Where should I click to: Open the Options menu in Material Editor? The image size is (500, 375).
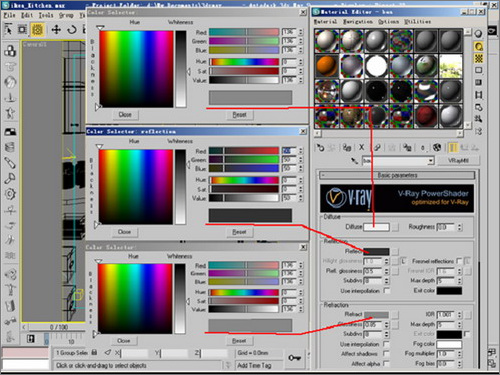388,22
